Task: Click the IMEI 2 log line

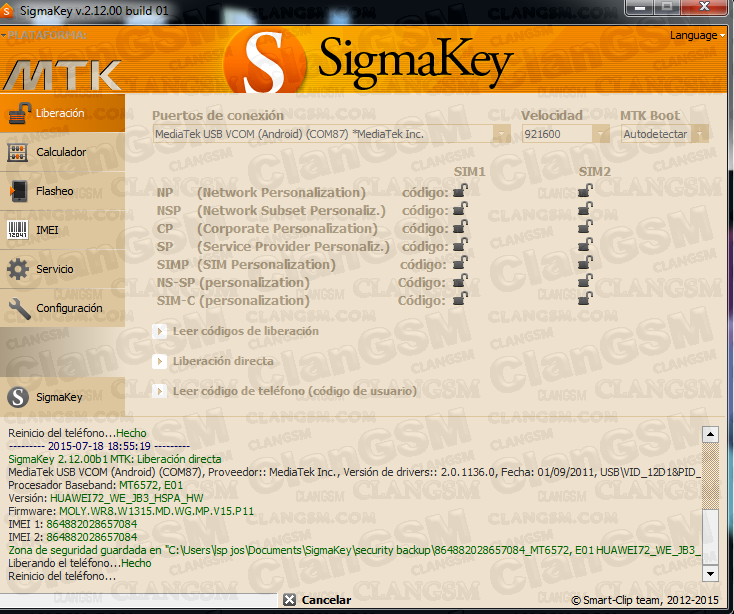Action: [73, 537]
